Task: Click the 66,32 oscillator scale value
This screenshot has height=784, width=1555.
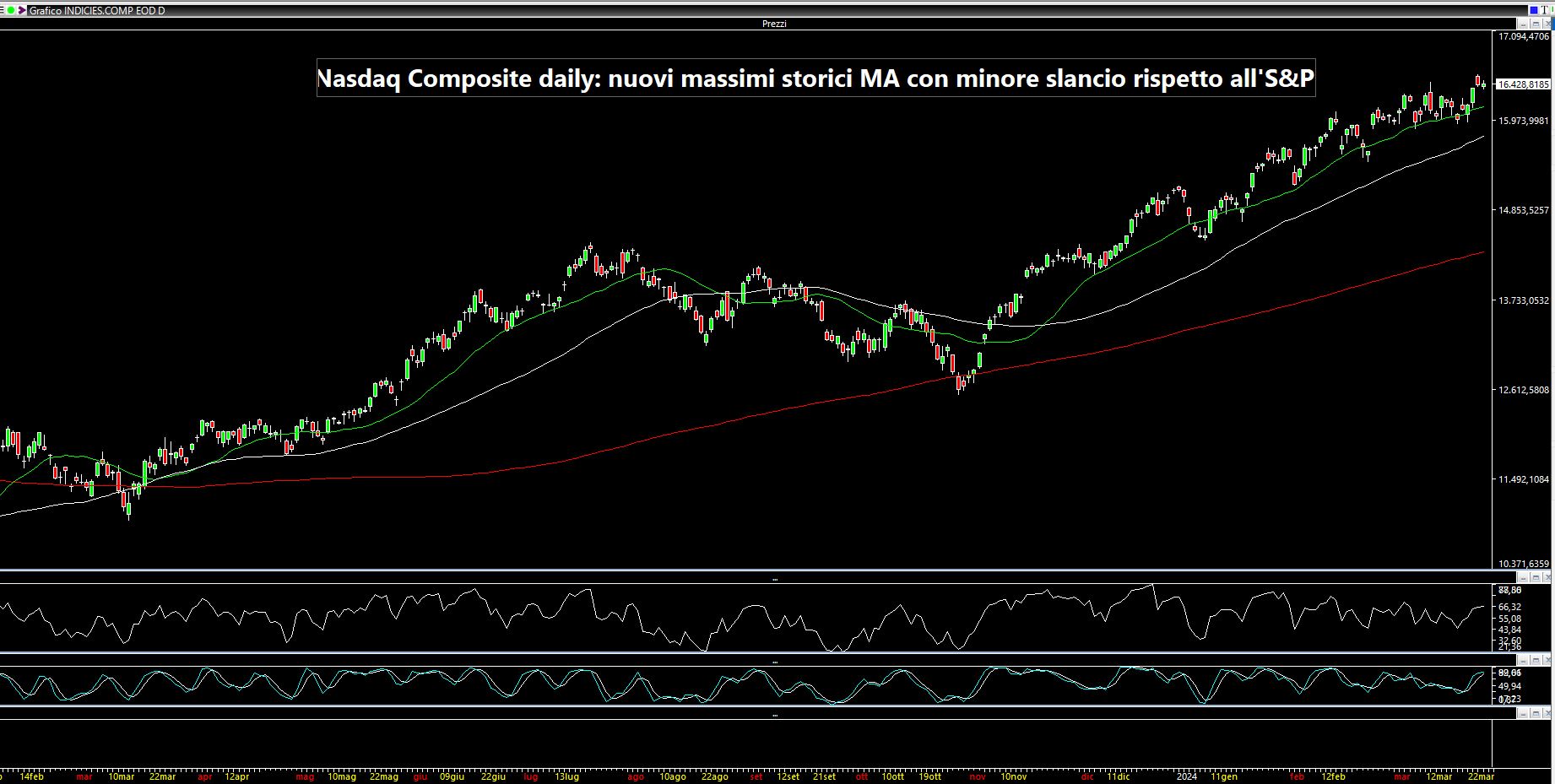Action: [x=1510, y=607]
